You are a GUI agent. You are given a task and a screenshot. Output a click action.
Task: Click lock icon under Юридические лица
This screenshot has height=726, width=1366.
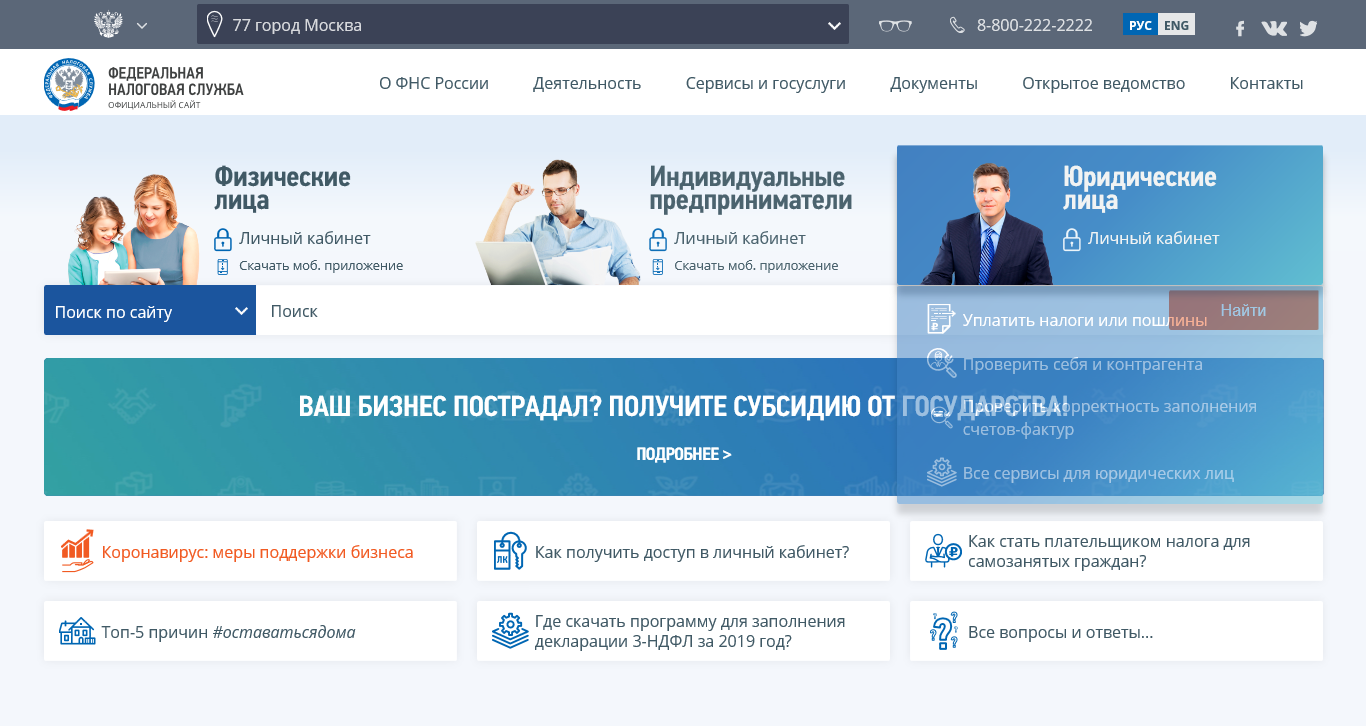[x=1072, y=239]
